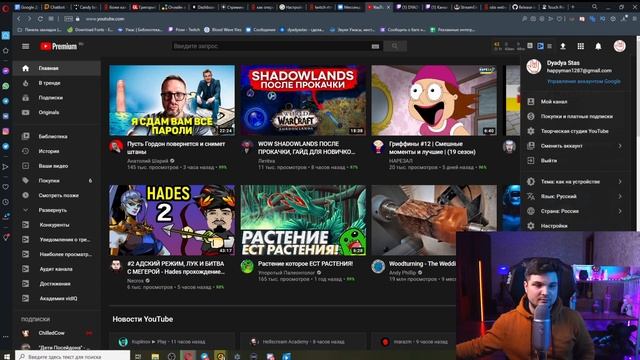The width and height of the screenshot is (640, 360).
Task: Expand the sidebar list with Развернуть
Action: click(x=56, y=210)
